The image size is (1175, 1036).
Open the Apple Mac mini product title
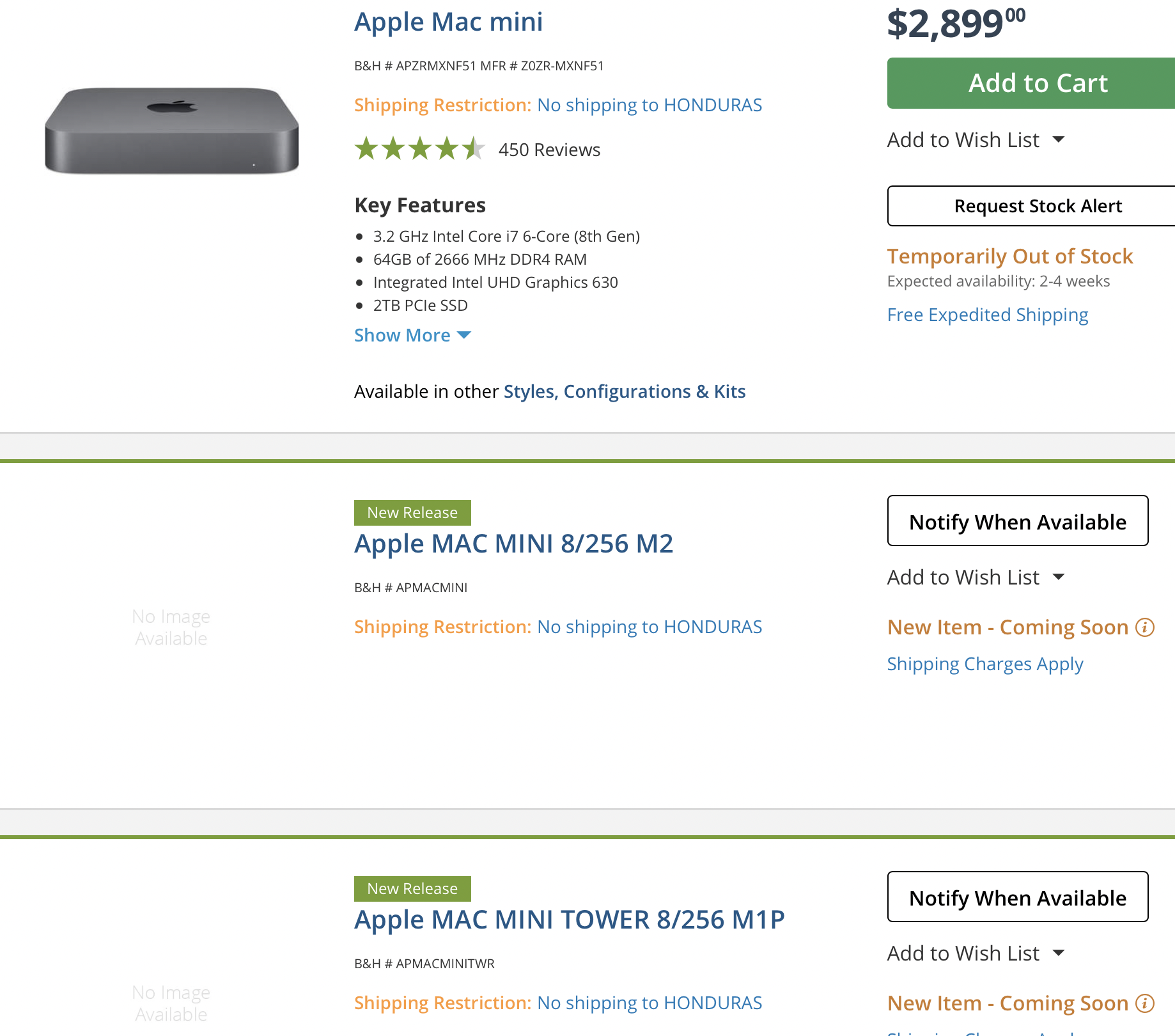[448, 22]
